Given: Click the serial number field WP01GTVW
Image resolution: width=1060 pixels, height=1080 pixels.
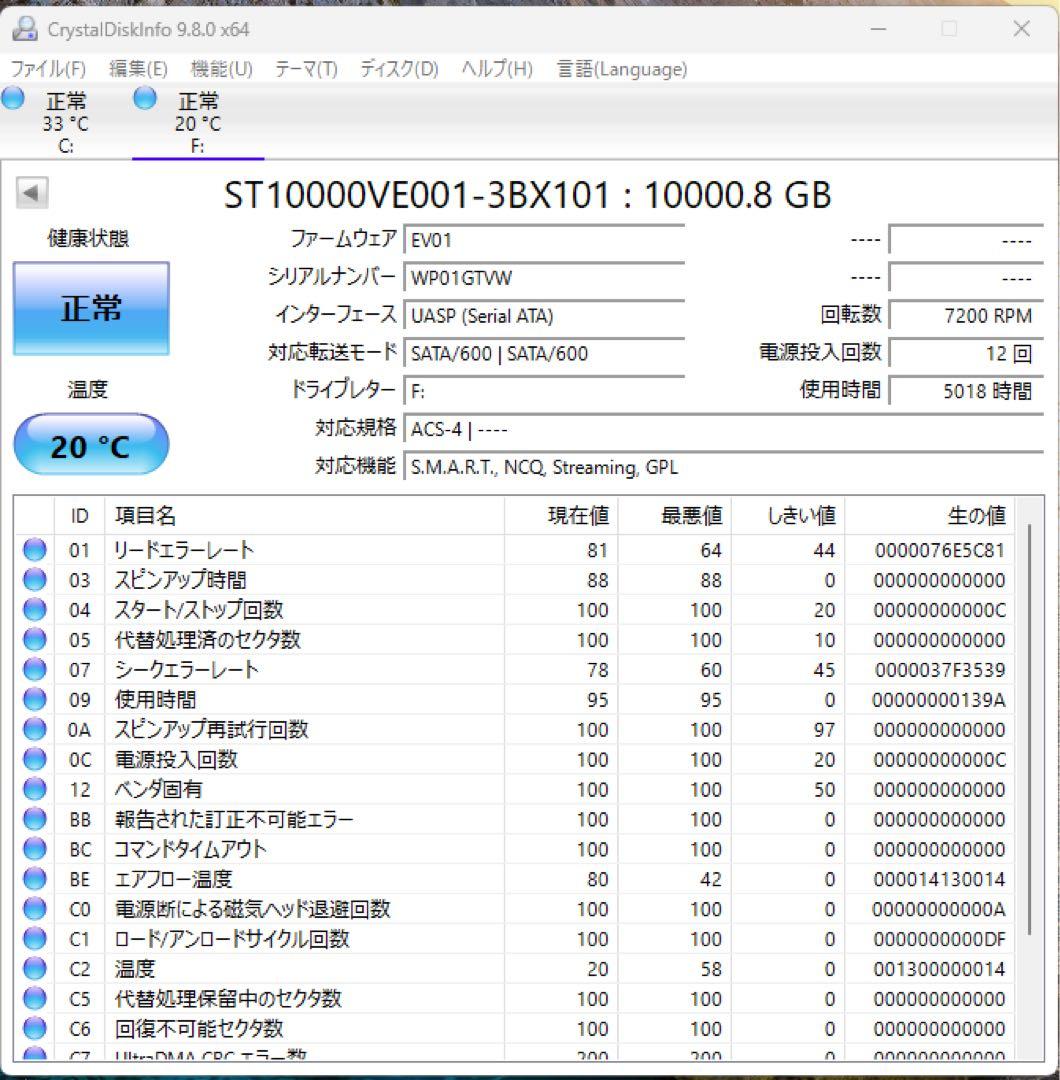Looking at the screenshot, I should [543, 278].
